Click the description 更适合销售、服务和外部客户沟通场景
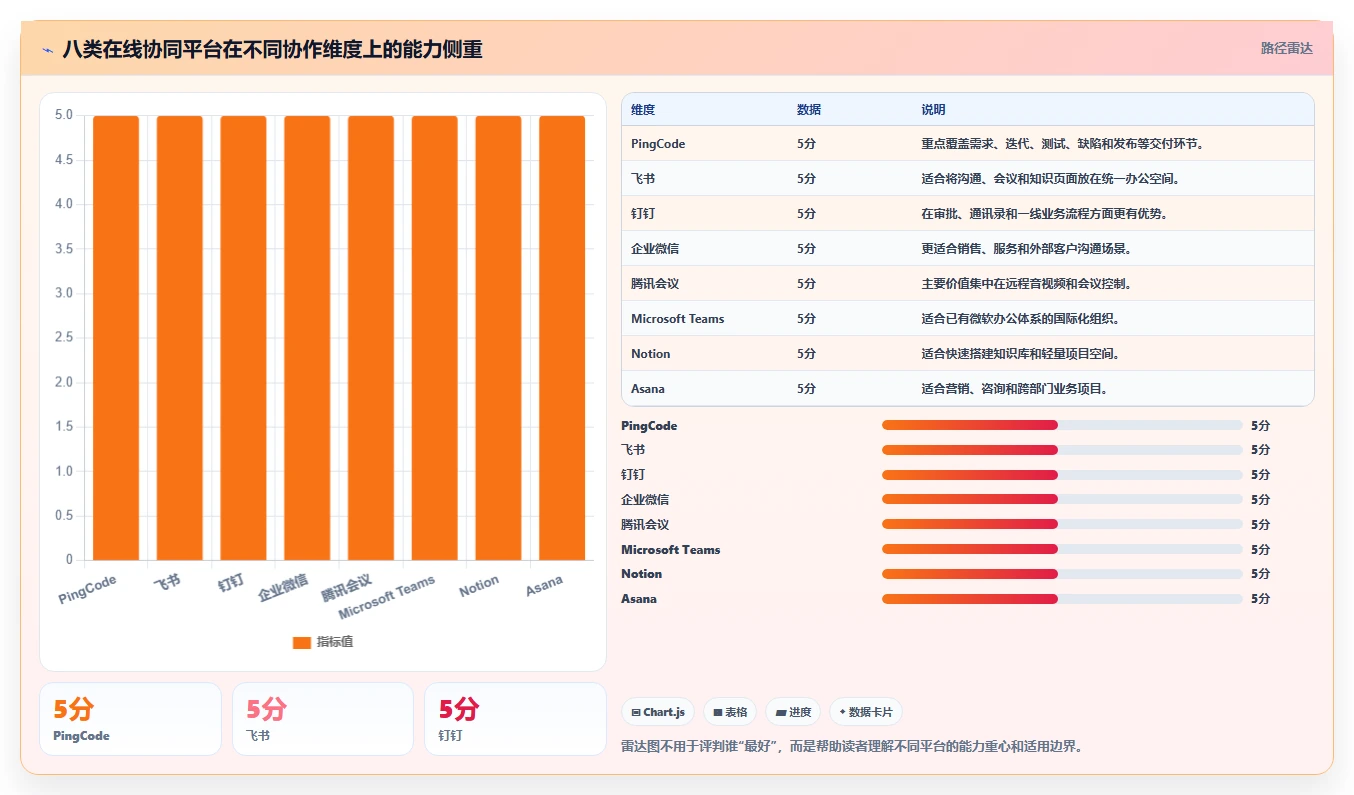The image size is (1354, 795). (x=1026, y=249)
